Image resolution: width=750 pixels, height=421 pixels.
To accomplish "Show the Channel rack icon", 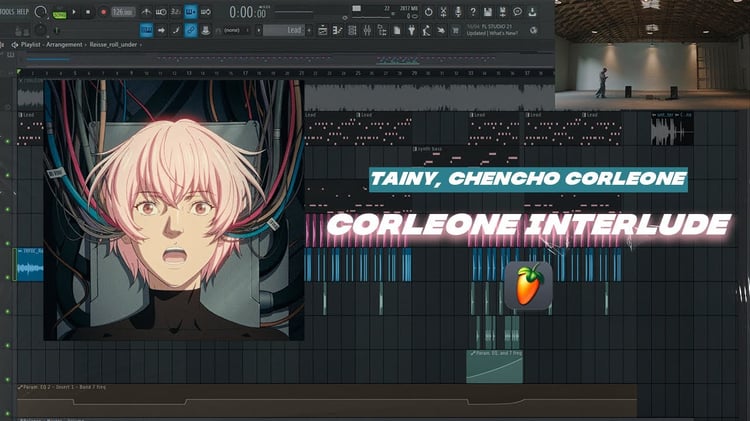I will pyautogui.click(x=353, y=30).
